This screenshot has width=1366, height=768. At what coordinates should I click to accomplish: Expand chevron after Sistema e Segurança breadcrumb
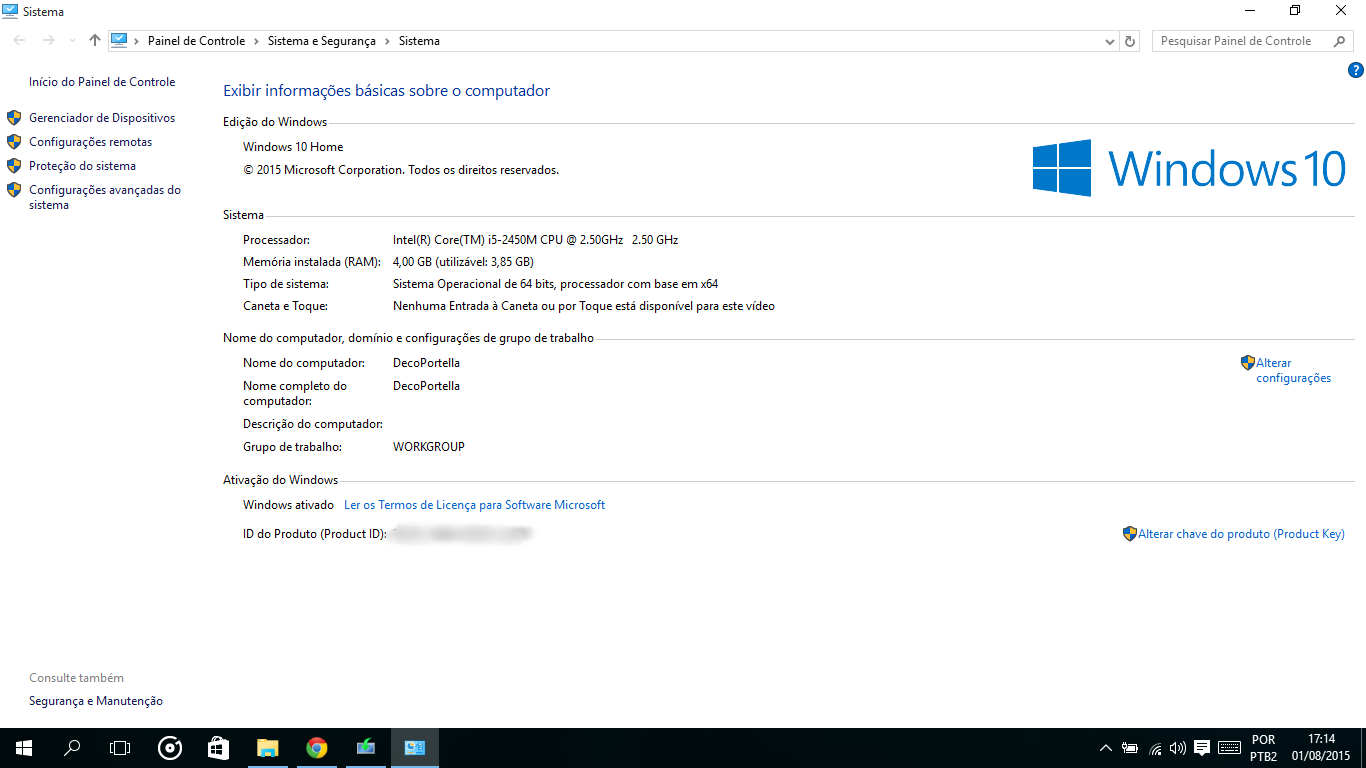(387, 41)
